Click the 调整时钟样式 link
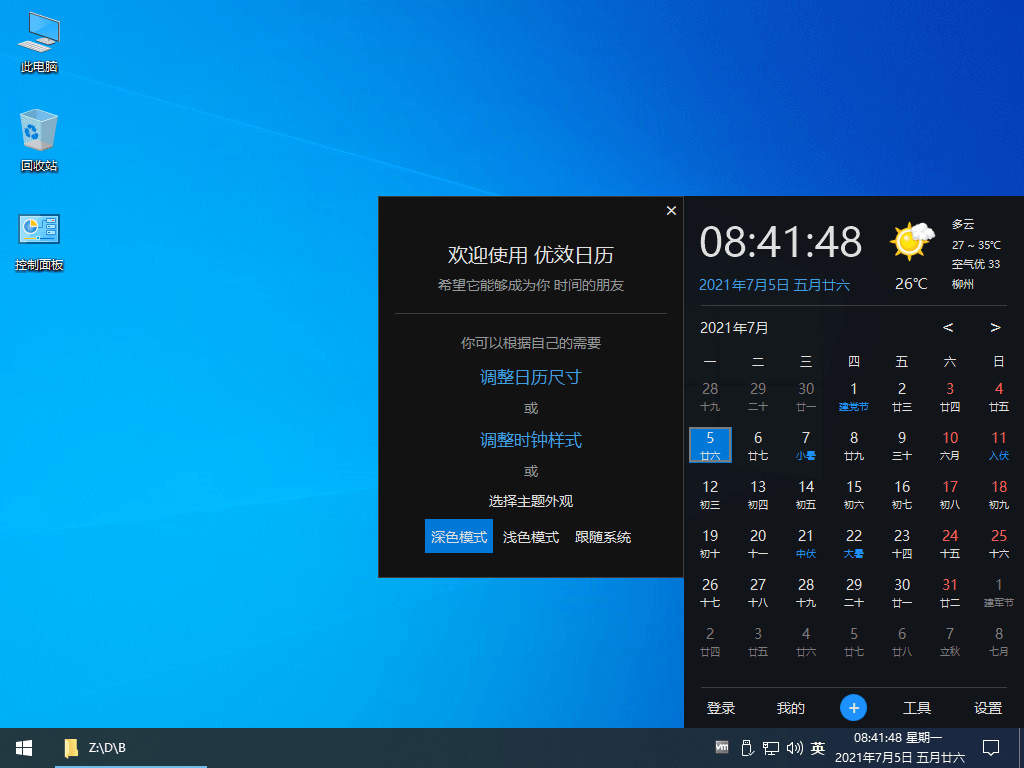The image size is (1024, 768). click(x=530, y=439)
